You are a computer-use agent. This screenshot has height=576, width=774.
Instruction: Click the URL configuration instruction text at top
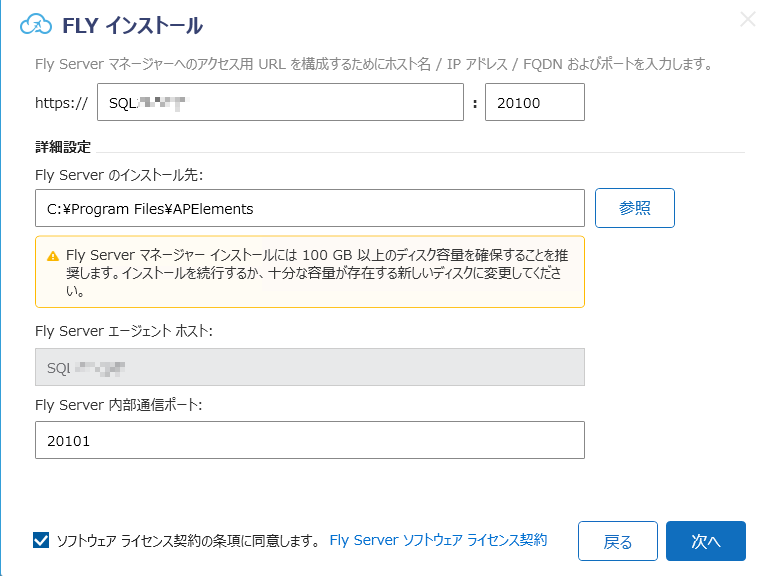pos(374,64)
